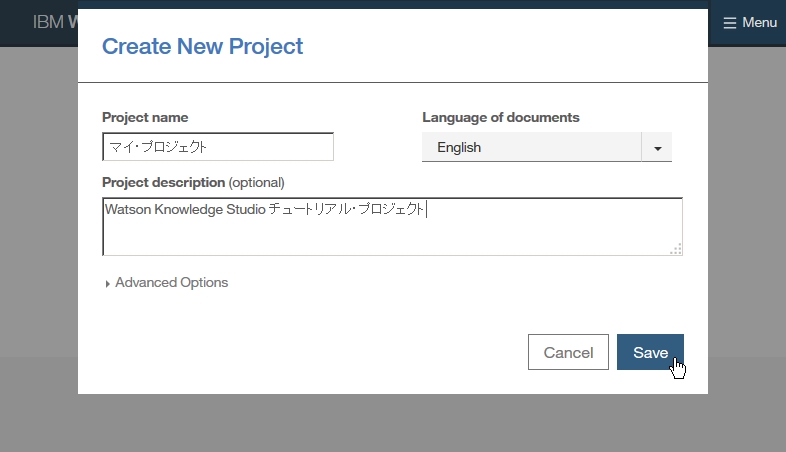This screenshot has height=452, width=786.
Task: Open the hamburger Menu icon
Action: coord(730,22)
